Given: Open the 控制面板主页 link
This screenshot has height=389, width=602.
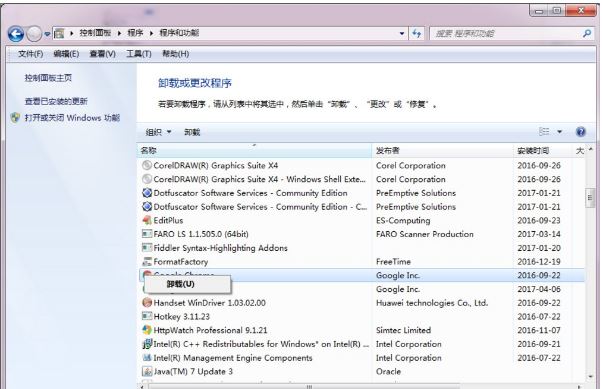Looking at the screenshot, I should pyautogui.click(x=48, y=78).
